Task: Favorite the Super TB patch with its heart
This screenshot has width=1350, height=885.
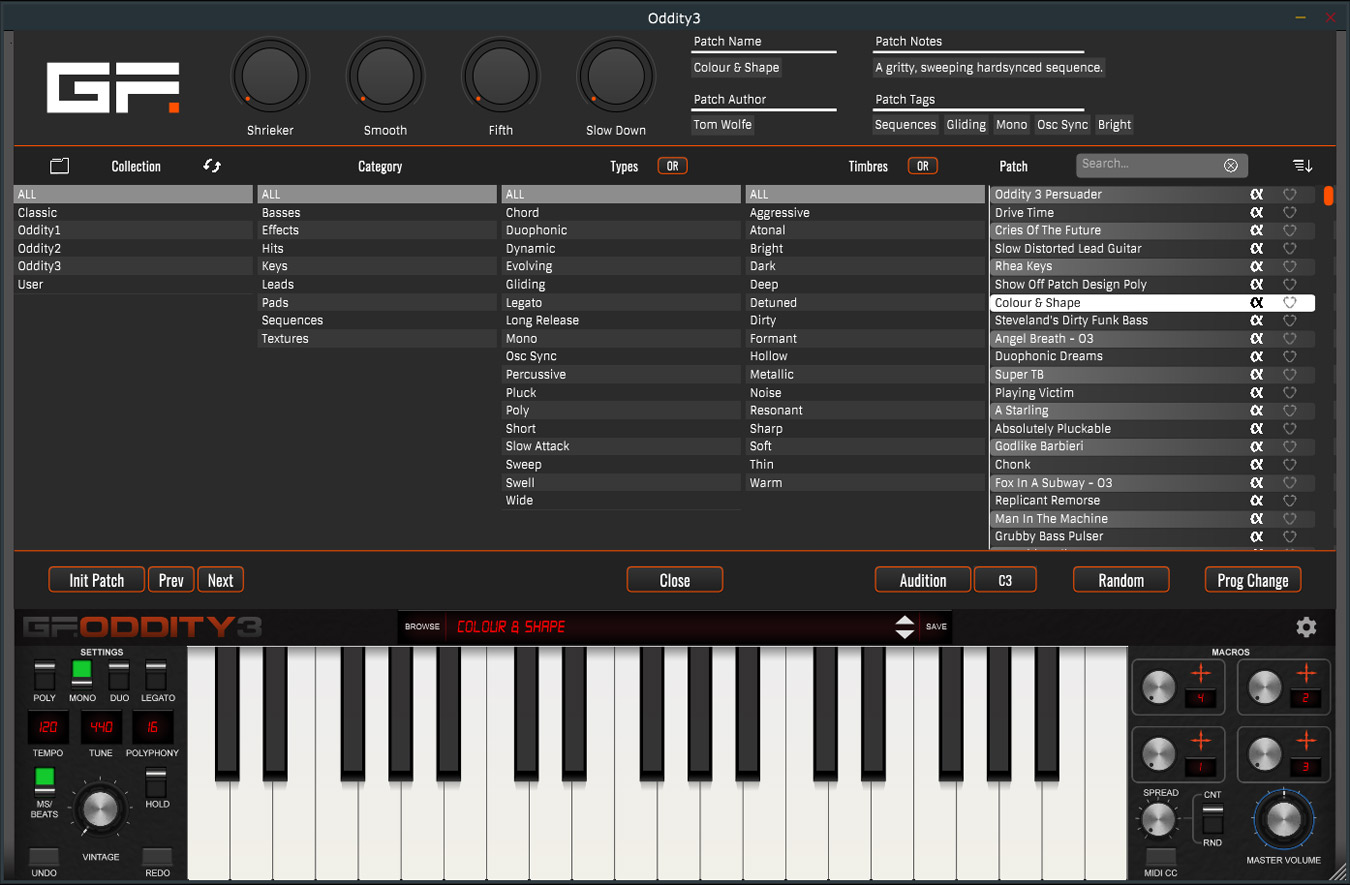Action: [1290, 375]
